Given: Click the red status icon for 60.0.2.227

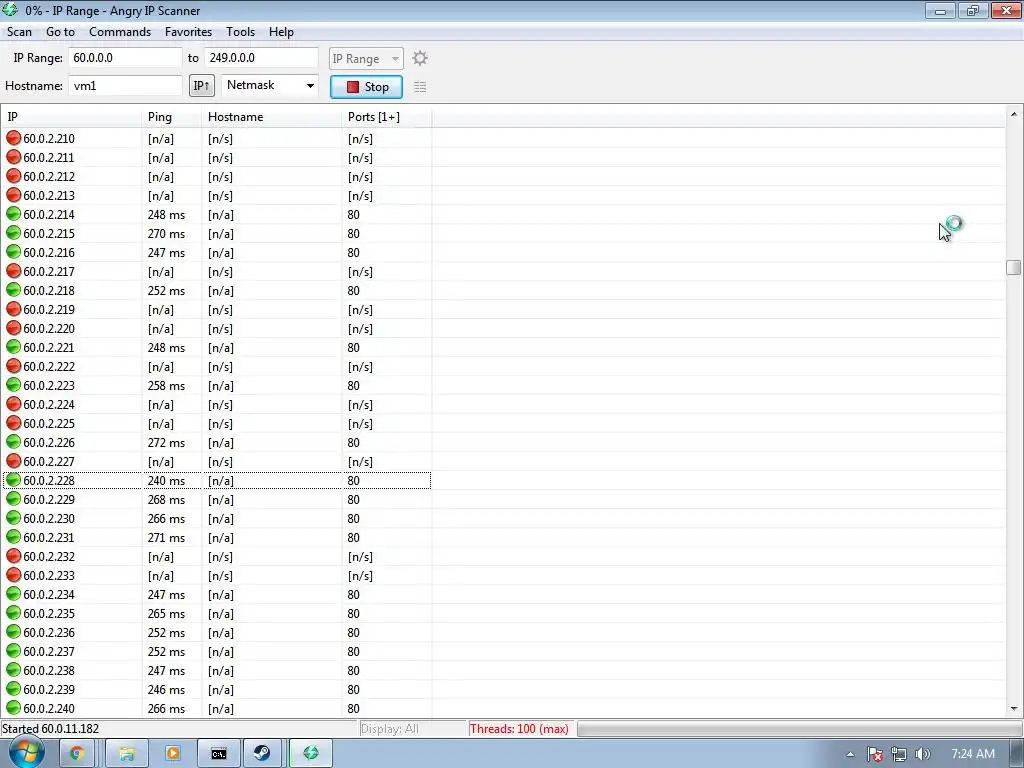Looking at the screenshot, I should 13,460.
